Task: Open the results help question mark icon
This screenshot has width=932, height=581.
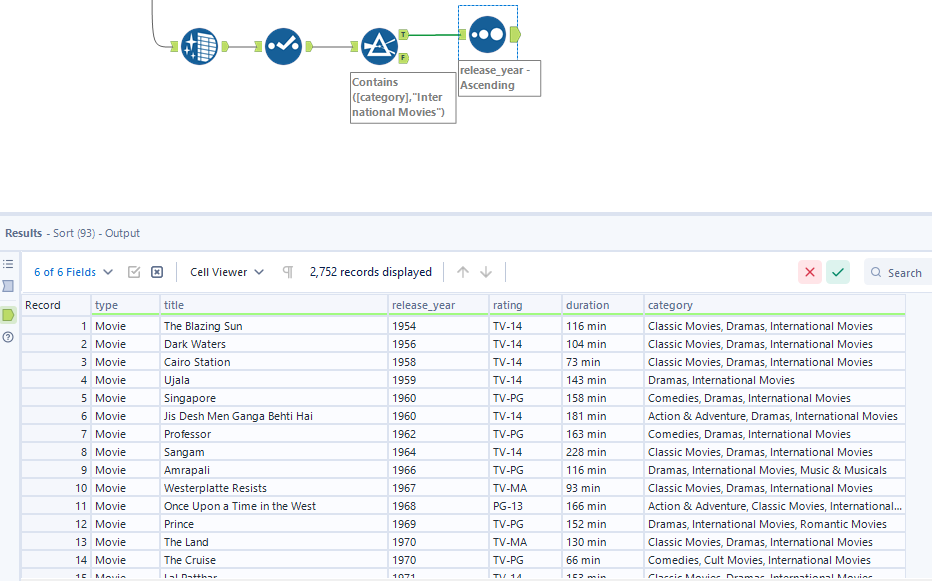Action: pos(9,337)
